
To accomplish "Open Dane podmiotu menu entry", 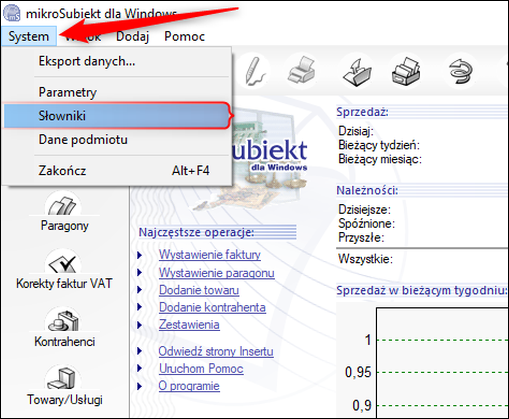I will (116, 140).
